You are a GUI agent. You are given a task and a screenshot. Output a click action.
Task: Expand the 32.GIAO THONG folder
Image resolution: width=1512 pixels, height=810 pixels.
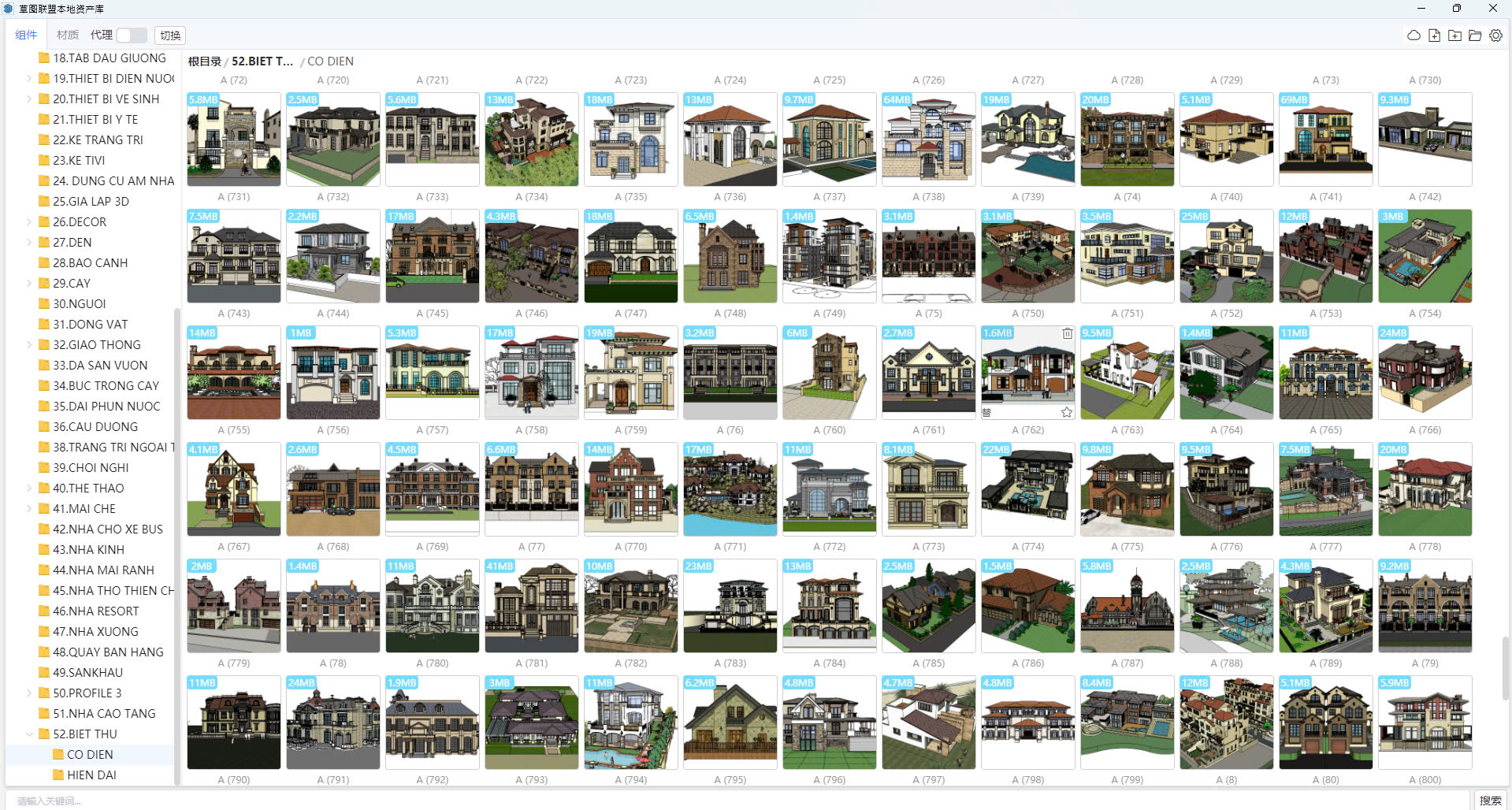29,344
